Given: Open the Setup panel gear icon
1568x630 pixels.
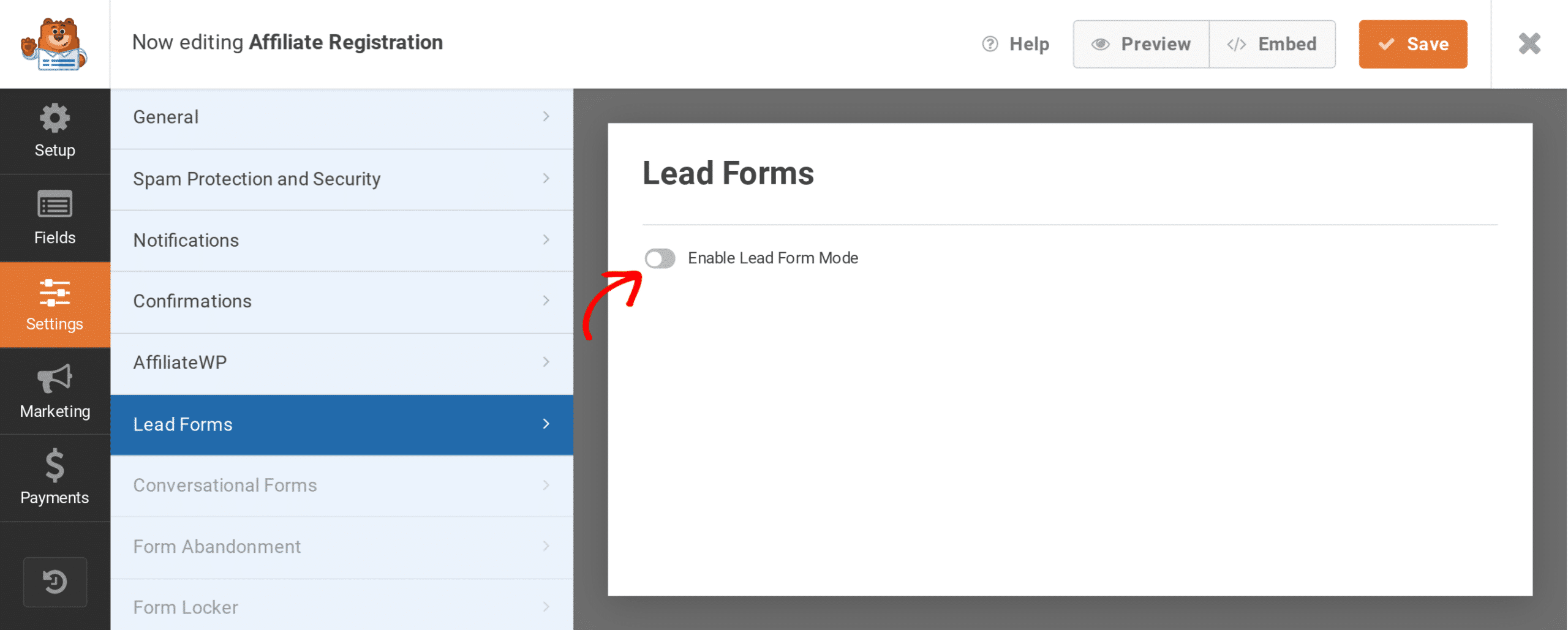Looking at the screenshot, I should tap(55, 118).
